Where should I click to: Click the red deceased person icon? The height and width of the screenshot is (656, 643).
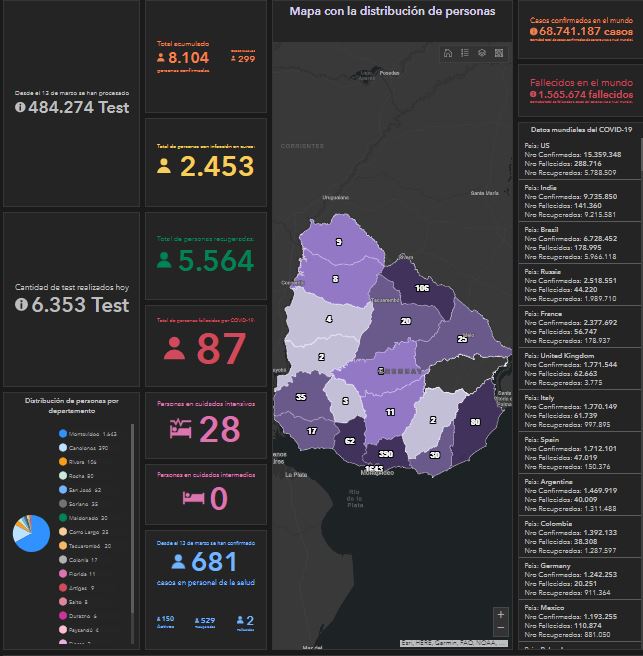(175, 349)
